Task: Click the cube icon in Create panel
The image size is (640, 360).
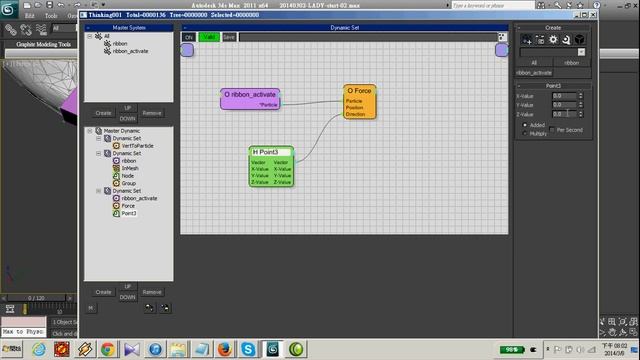Action: click(x=579, y=40)
